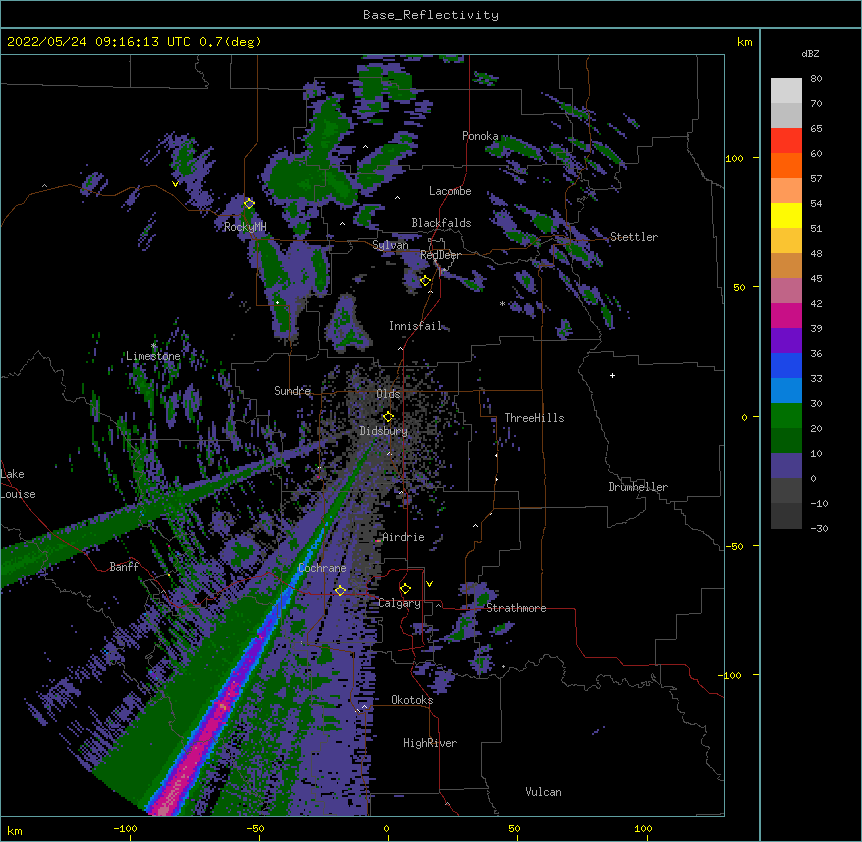Click the Base_Reflectivity title
This screenshot has height=842, width=862.
pyautogui.click(x=431, y=15)
